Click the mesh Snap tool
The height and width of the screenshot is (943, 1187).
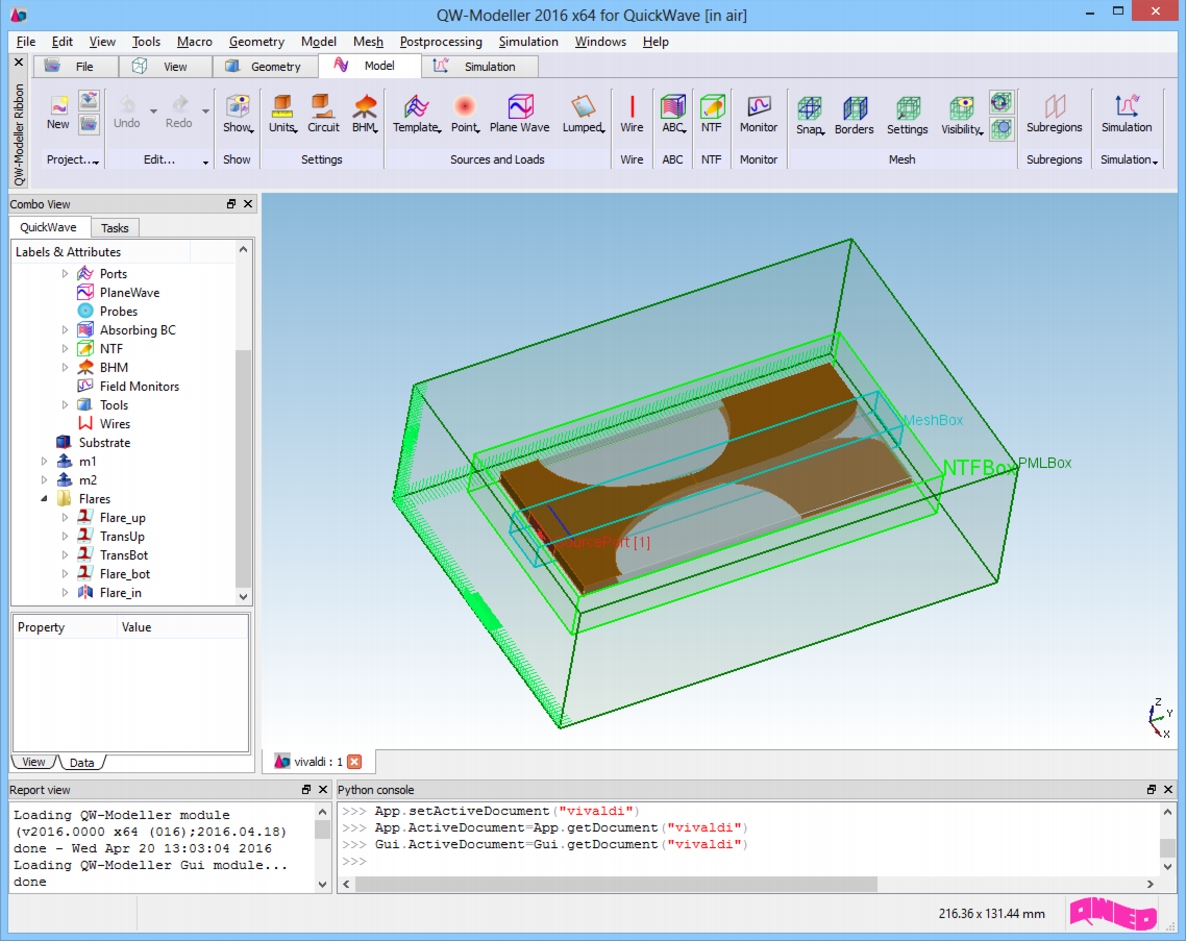809,116
